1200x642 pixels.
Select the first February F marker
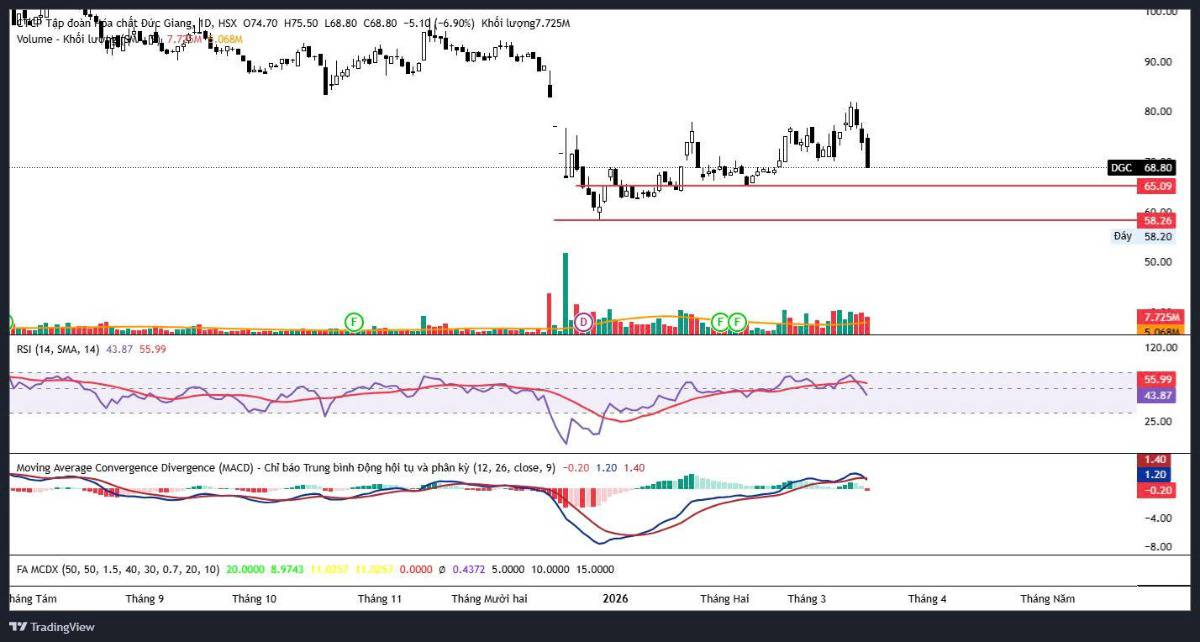click(720, 321)
